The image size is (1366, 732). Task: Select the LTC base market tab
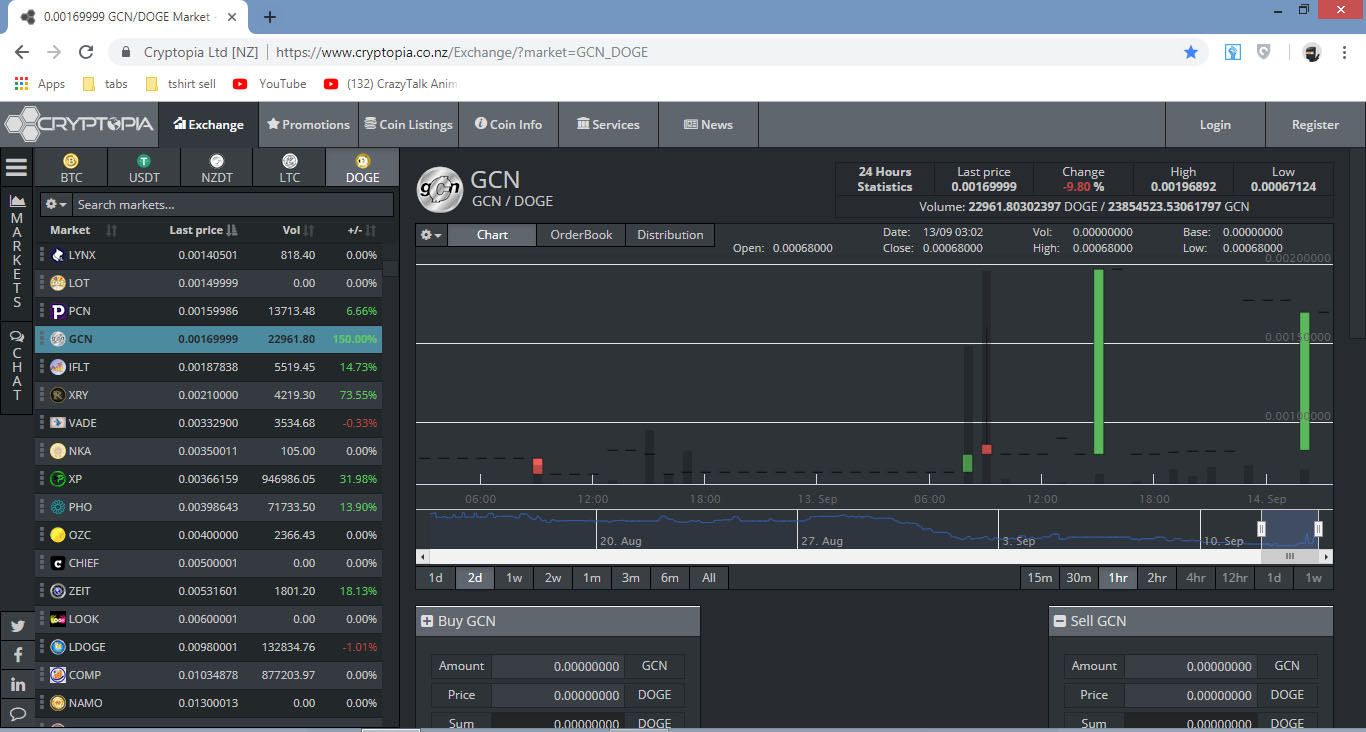coord(290,168)
